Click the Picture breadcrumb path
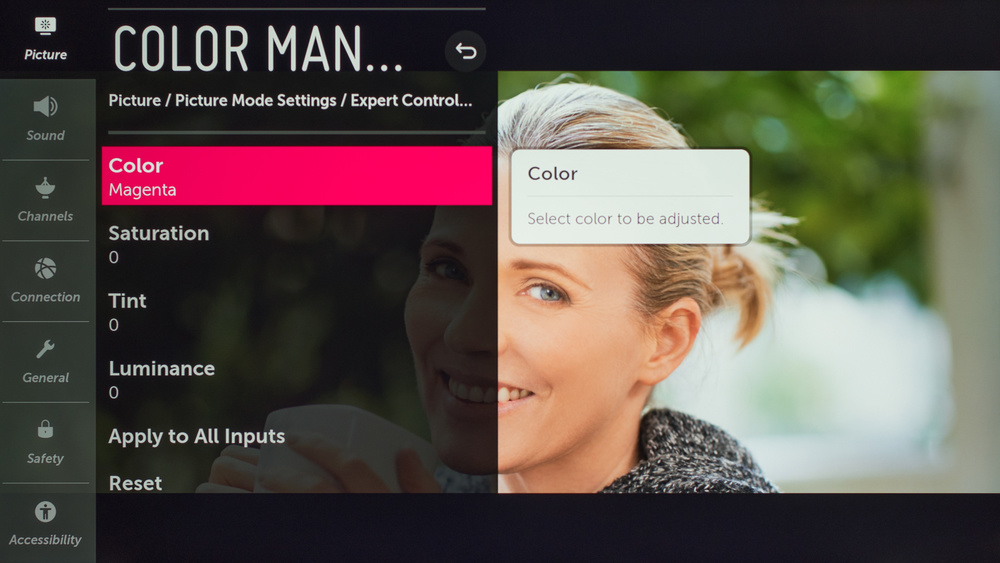1000x563 pixels. click(x=290, y=101)
